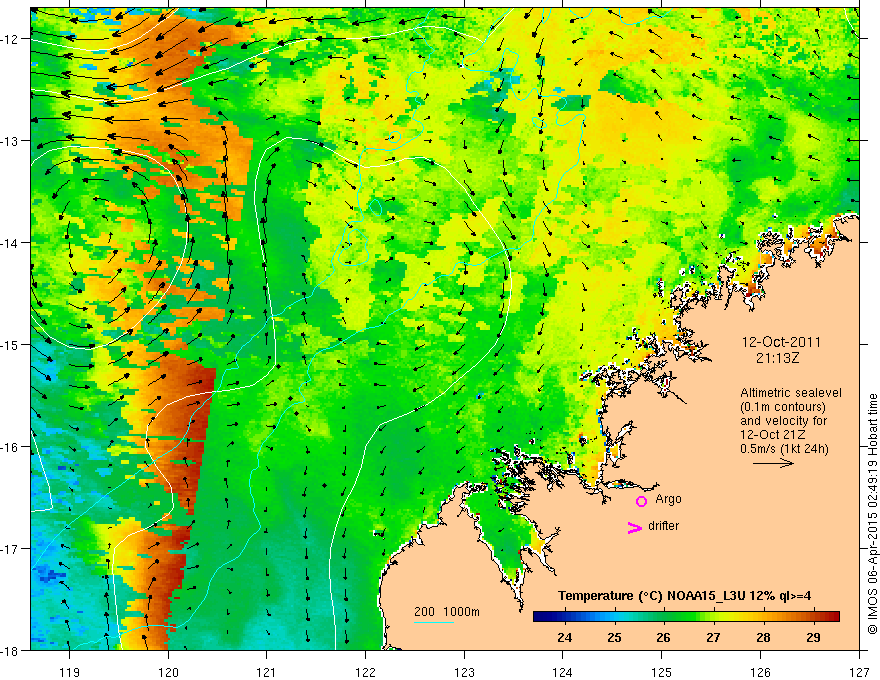
Task: Click the 'Argo' legend label
Action: [x=668, y=499]
